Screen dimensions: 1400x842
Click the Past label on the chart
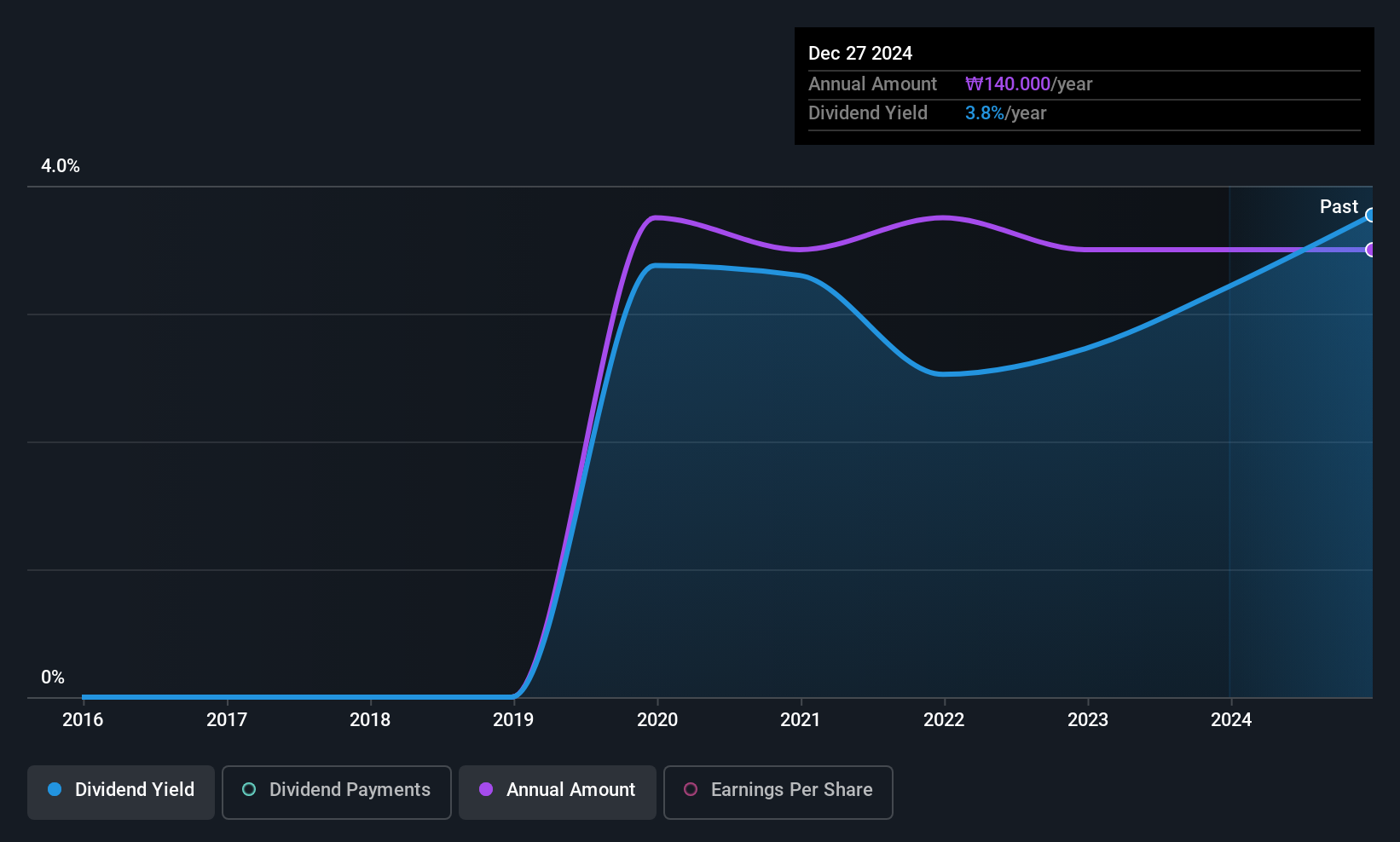click(1339, 206)
